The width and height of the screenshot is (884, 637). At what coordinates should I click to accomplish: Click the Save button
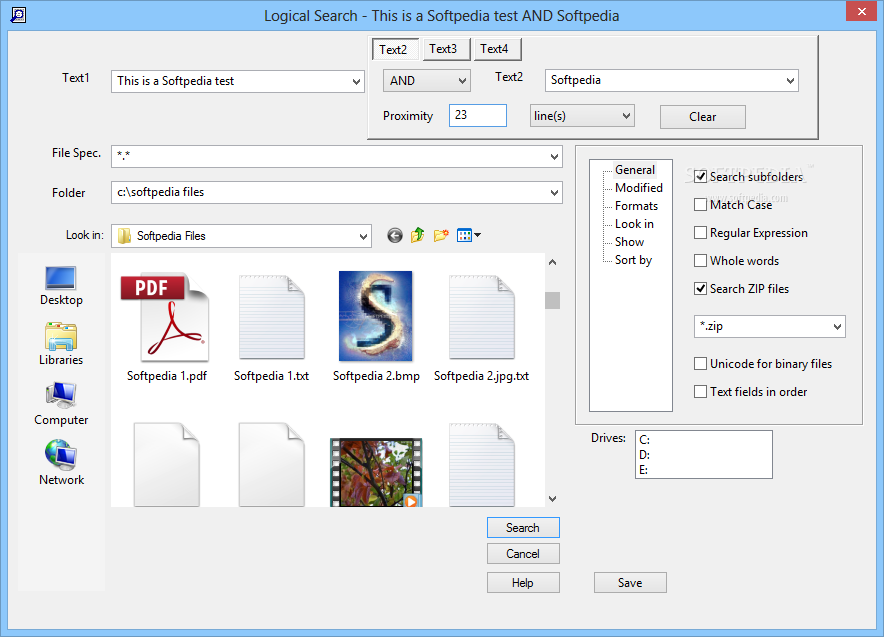click(630, 583)
